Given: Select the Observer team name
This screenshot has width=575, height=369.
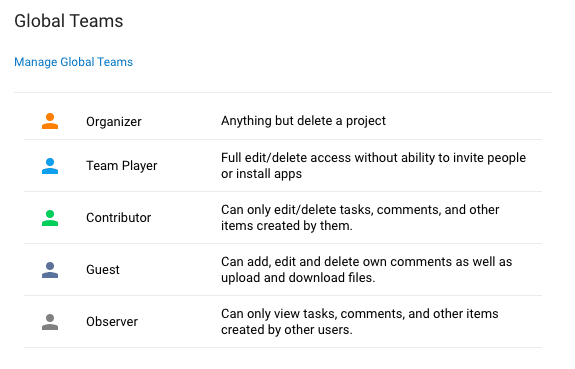Looking at the screenshot, I should 112,322.
